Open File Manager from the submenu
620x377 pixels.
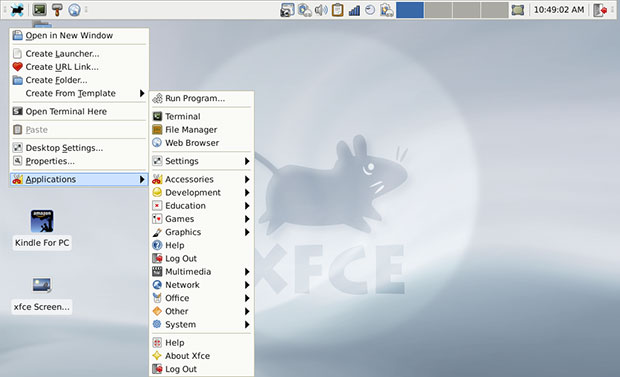point(202,130)
